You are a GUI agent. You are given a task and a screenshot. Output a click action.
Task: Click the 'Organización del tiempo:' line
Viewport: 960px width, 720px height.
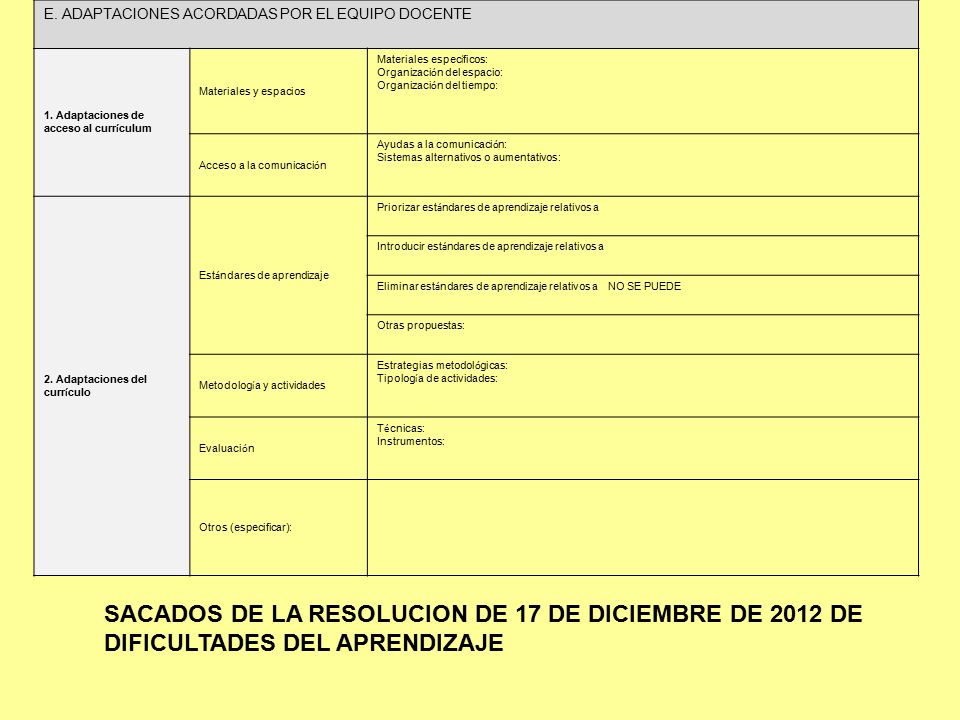point(437,85)
